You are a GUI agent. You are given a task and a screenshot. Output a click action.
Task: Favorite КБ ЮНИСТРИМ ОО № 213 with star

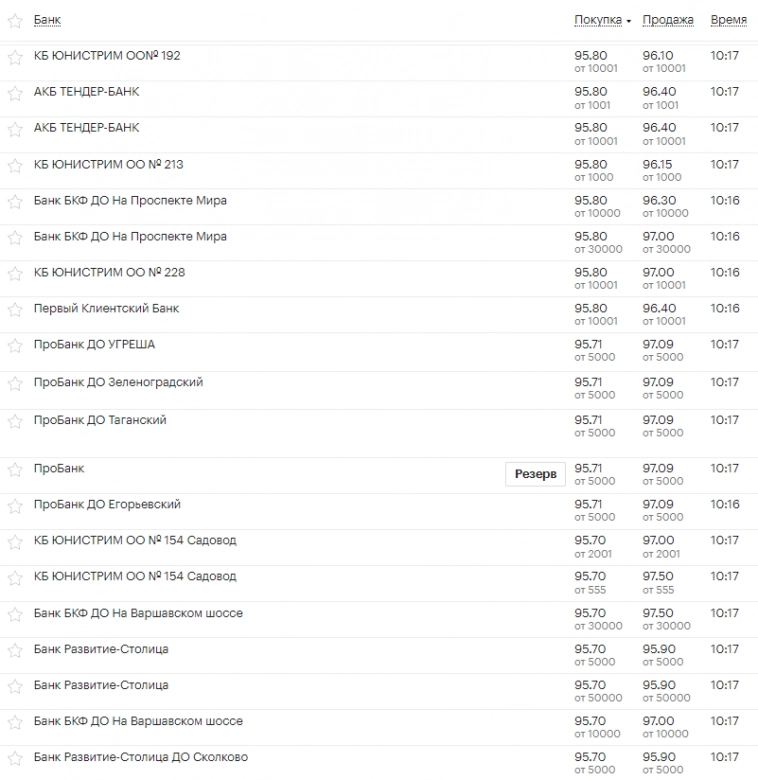pos(15,166)
